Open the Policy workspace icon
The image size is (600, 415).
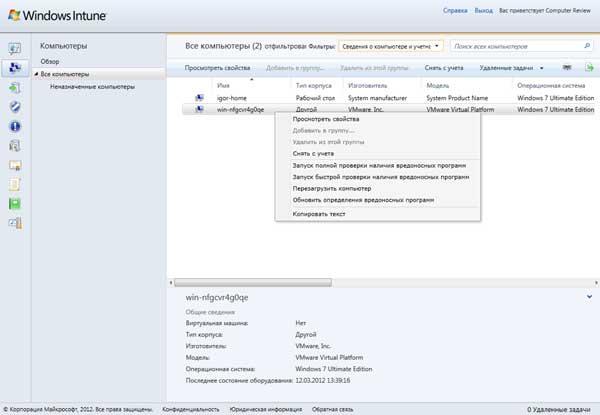point(15,184)
